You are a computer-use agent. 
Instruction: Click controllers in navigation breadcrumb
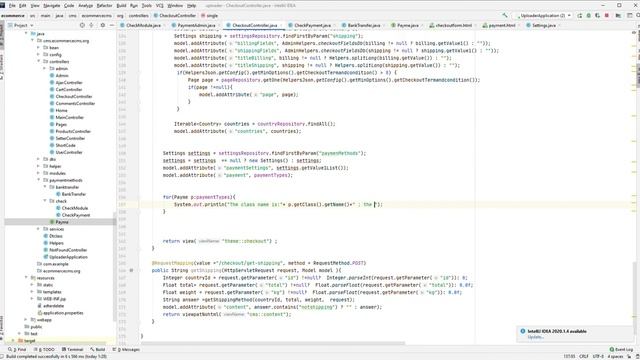138,16
